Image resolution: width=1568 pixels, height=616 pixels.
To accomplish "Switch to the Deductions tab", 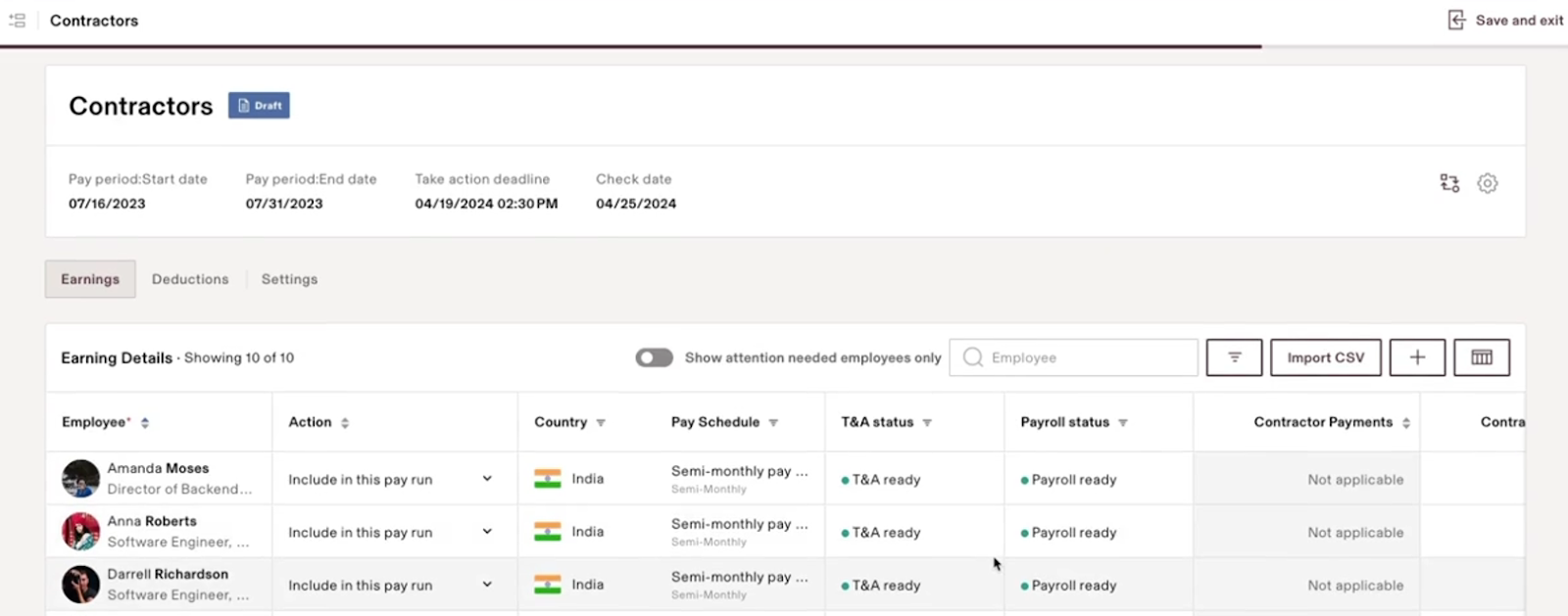I will 190,279.
